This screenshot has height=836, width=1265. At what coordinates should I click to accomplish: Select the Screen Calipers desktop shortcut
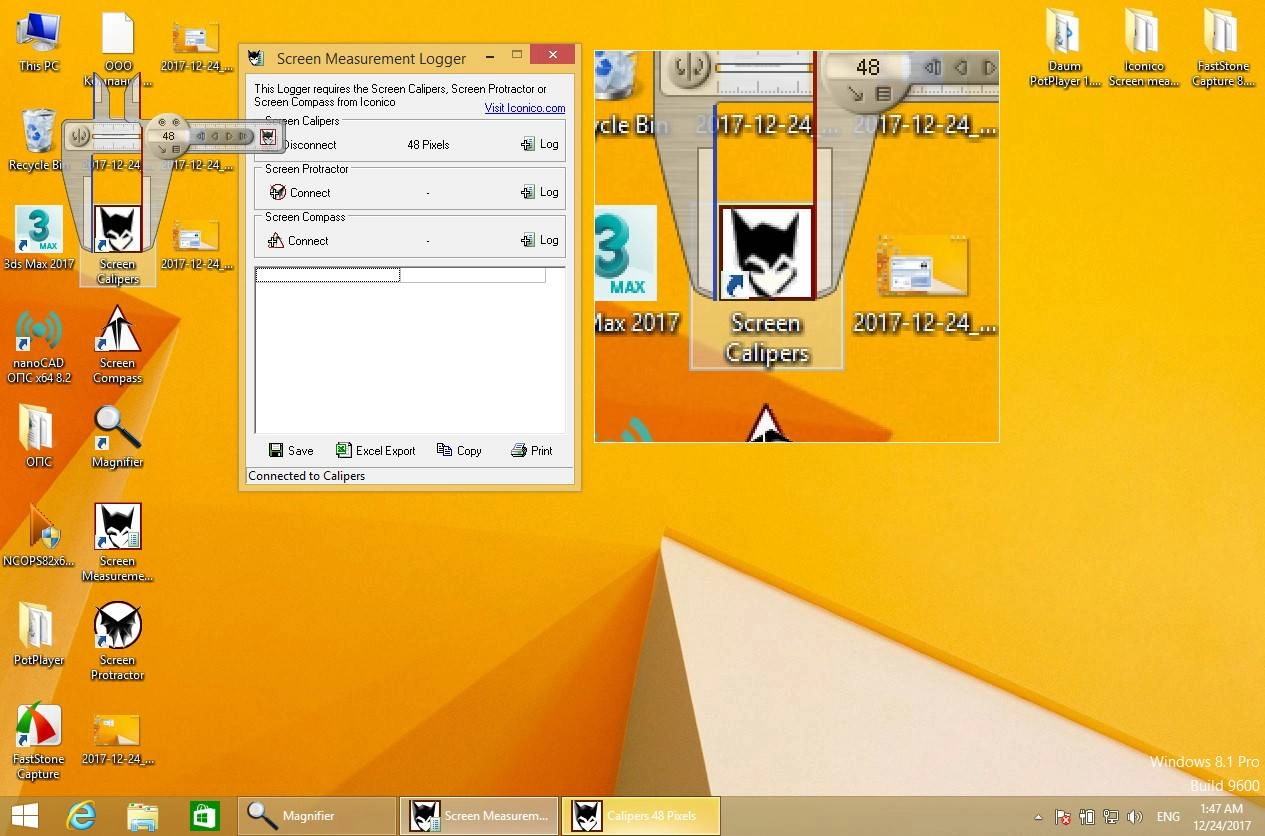117,245
